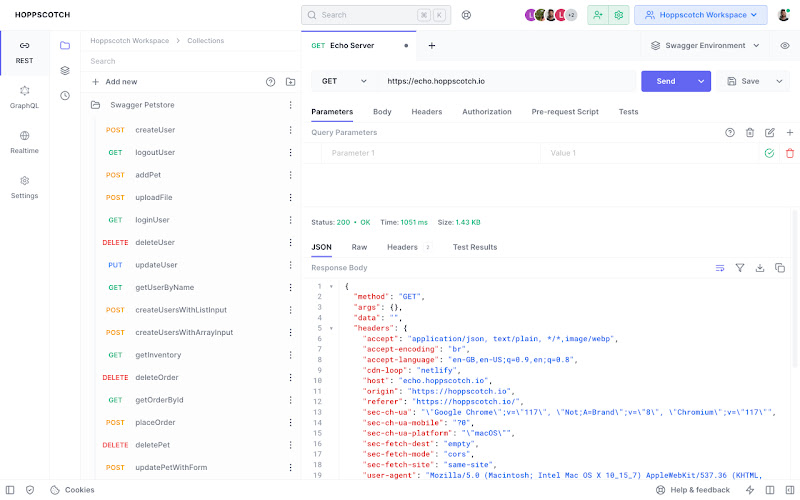Switch to the Raw response tab

pos(359,247)
